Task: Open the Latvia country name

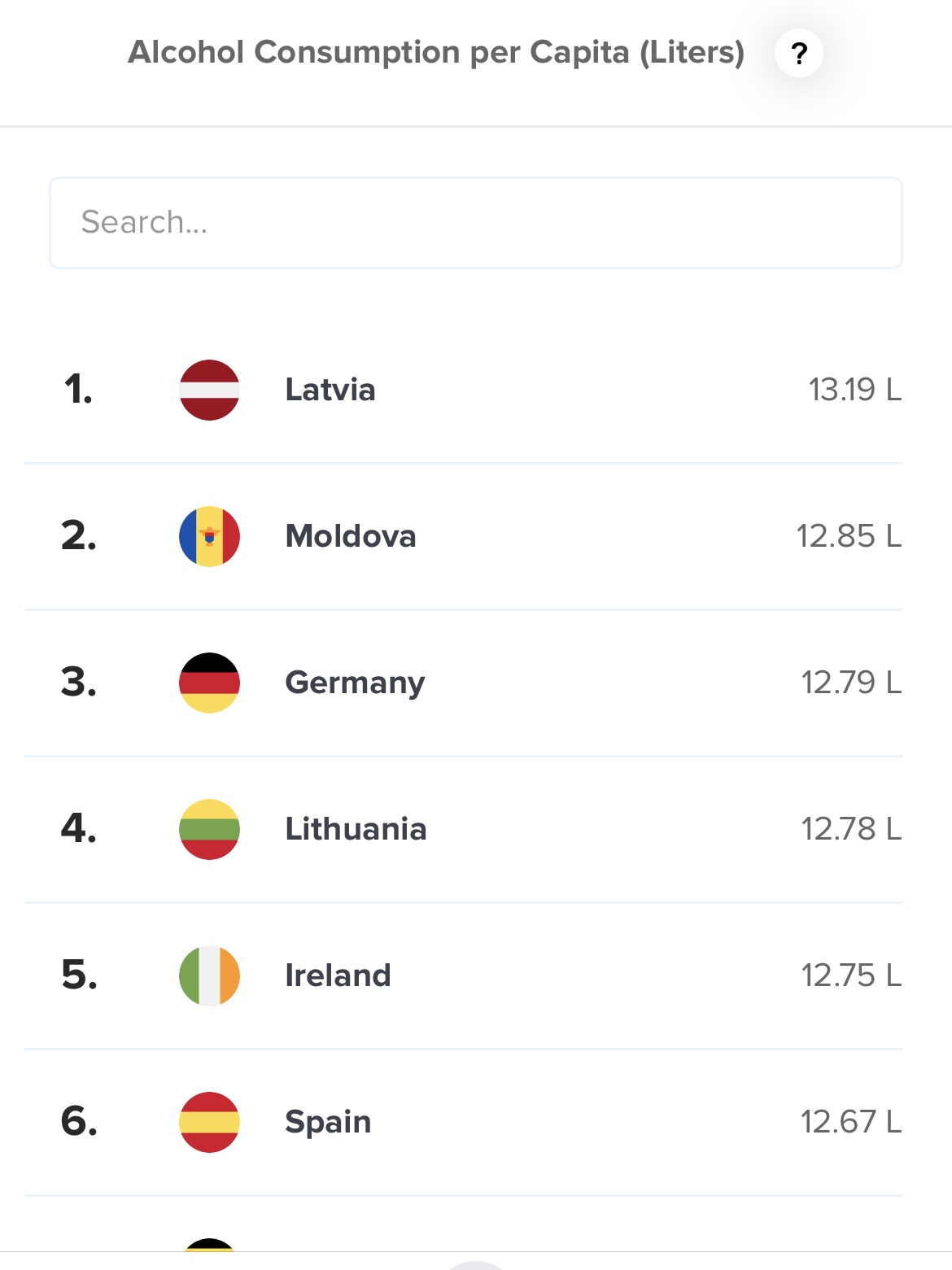Action: [x=330, y=390]
